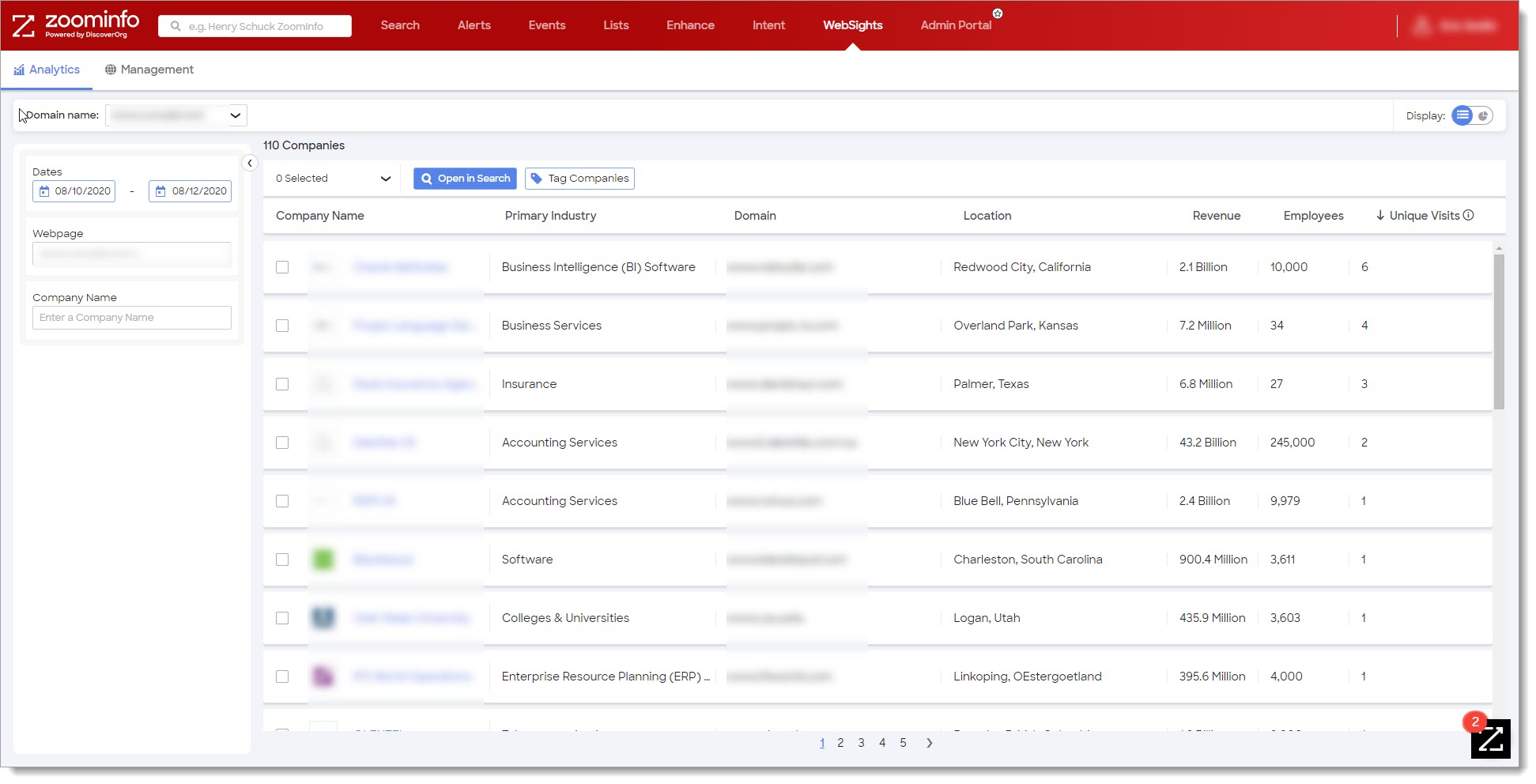This screenshot has width=1536, height=784.
Task: Click the Unique Visits info icon
Action: [x=1470, y=215]
